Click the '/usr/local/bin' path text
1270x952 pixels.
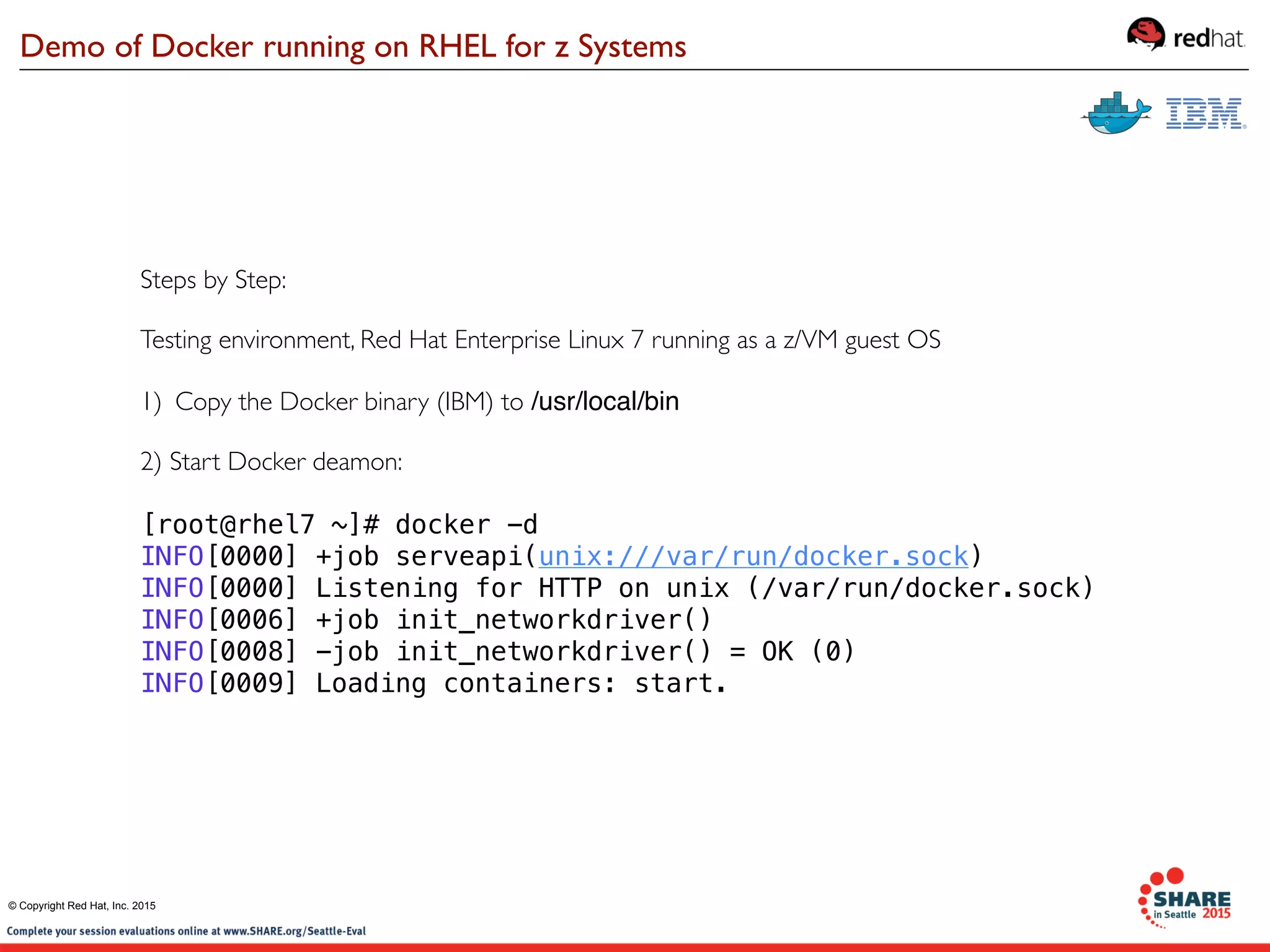point(605,402)
